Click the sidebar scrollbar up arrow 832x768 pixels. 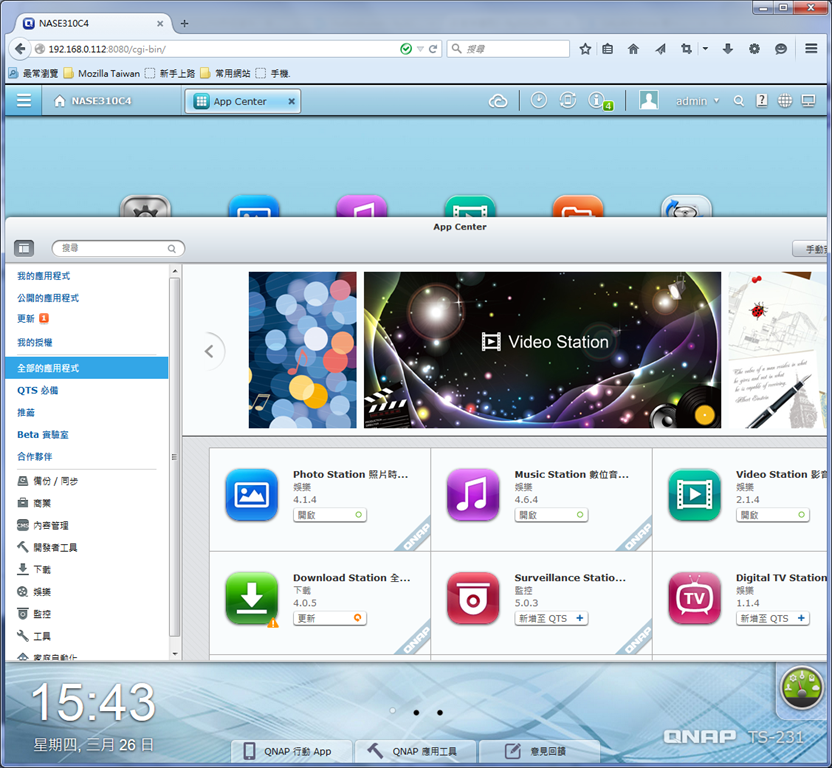175,271
